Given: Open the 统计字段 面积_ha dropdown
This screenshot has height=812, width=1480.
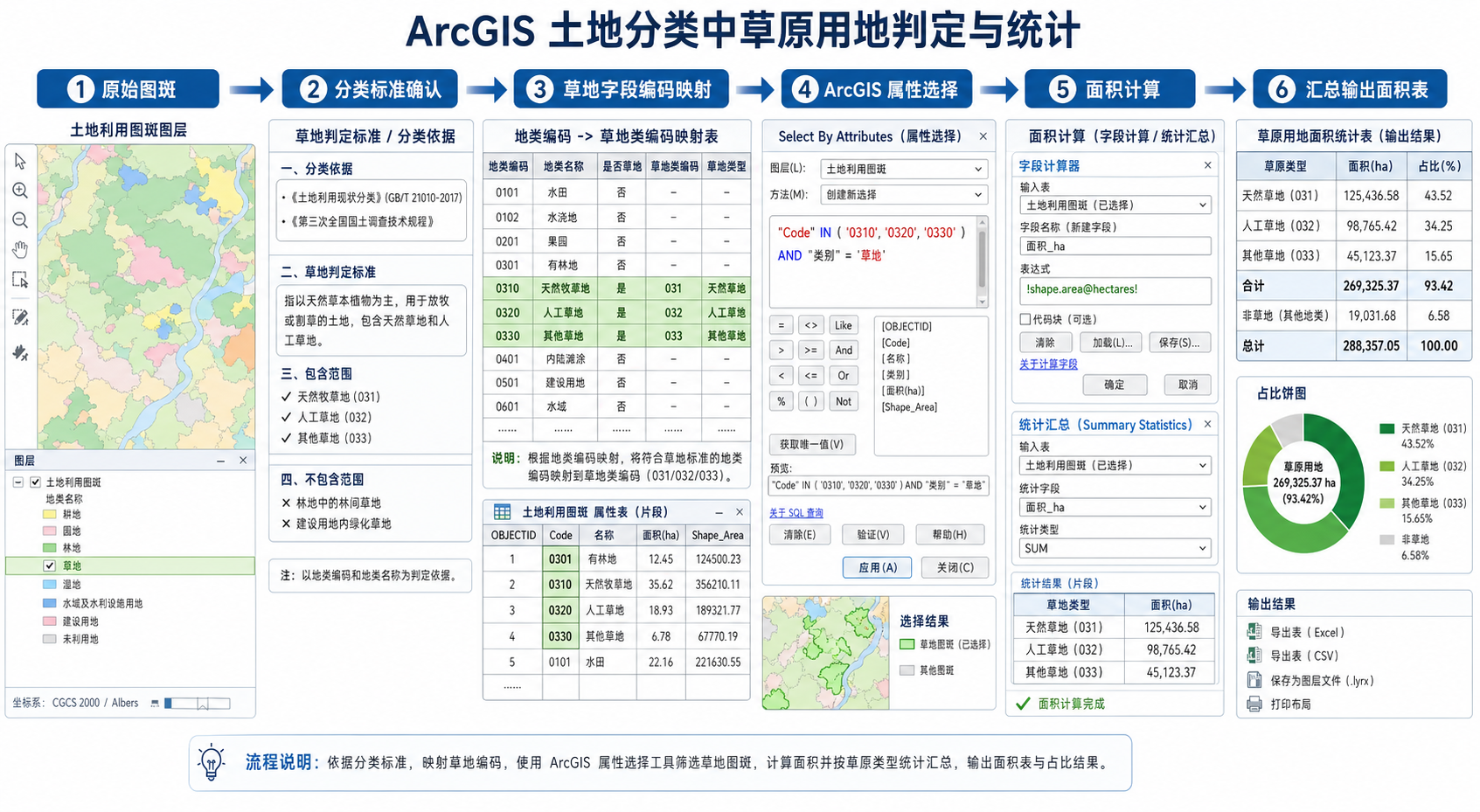Looking at the screenshot, I should tap(1115, 507).
